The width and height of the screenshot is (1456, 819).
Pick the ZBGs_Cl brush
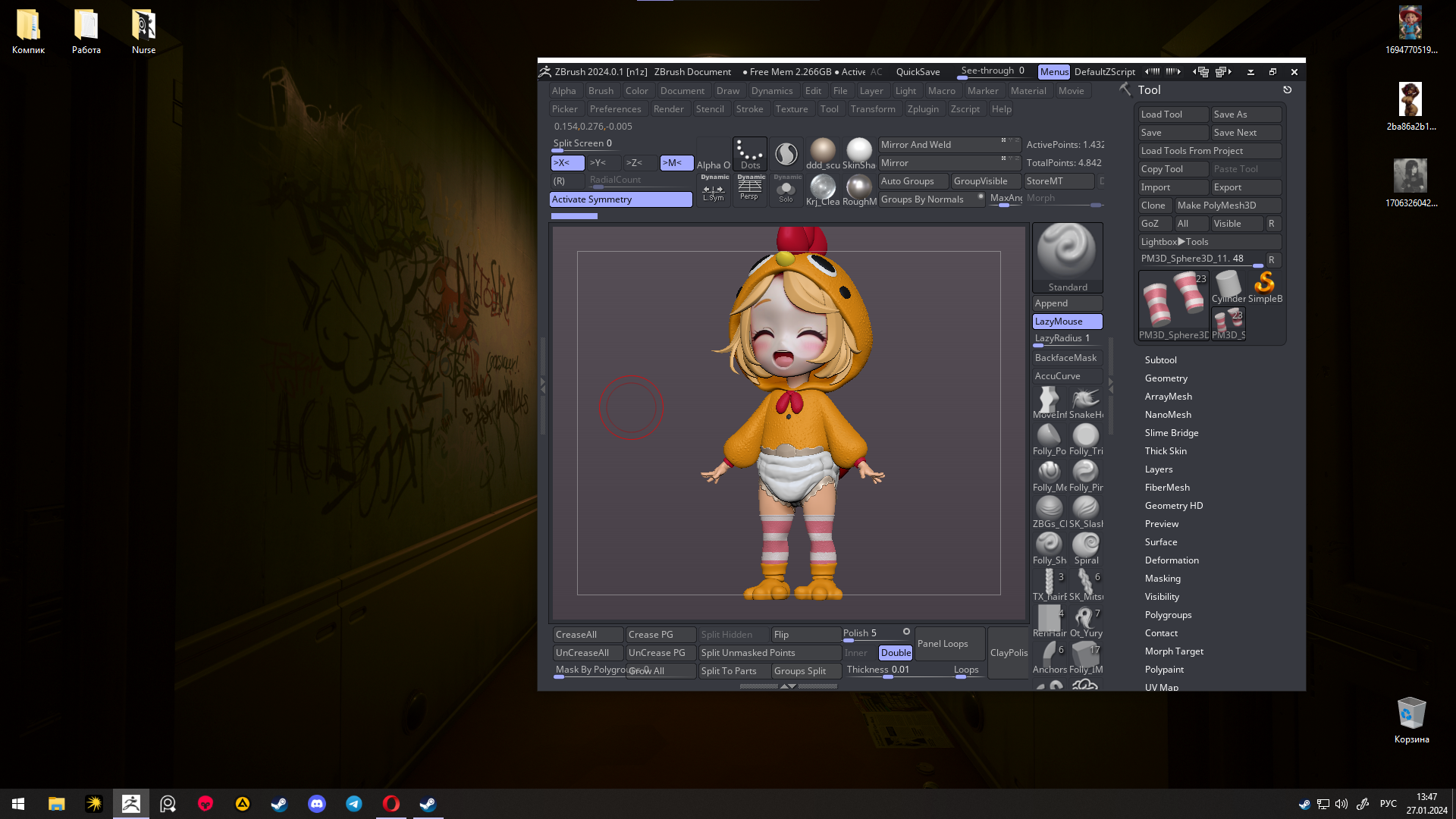coord(1049,511)
